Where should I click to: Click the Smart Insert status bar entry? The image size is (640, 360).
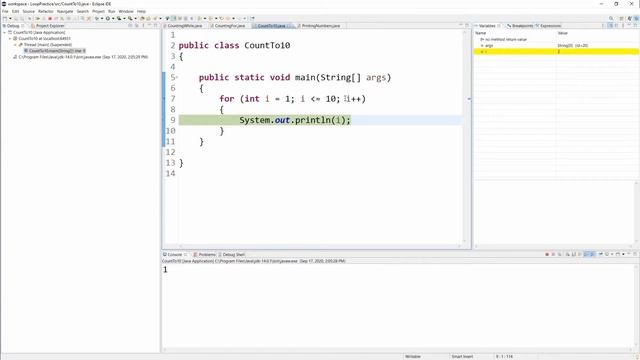coord(462,356)
